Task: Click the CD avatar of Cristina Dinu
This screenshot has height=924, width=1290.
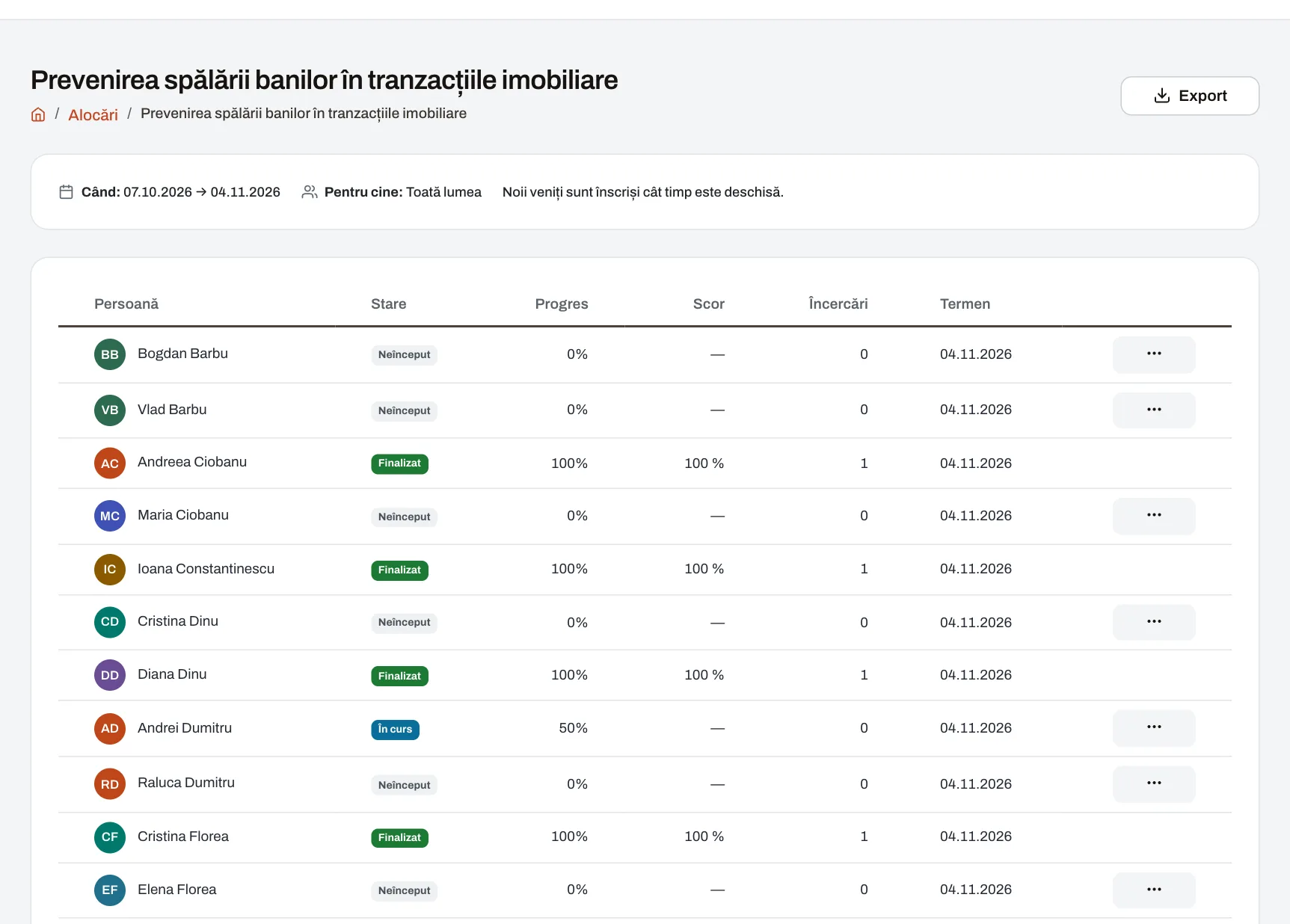Action: (x=110, y=622)
